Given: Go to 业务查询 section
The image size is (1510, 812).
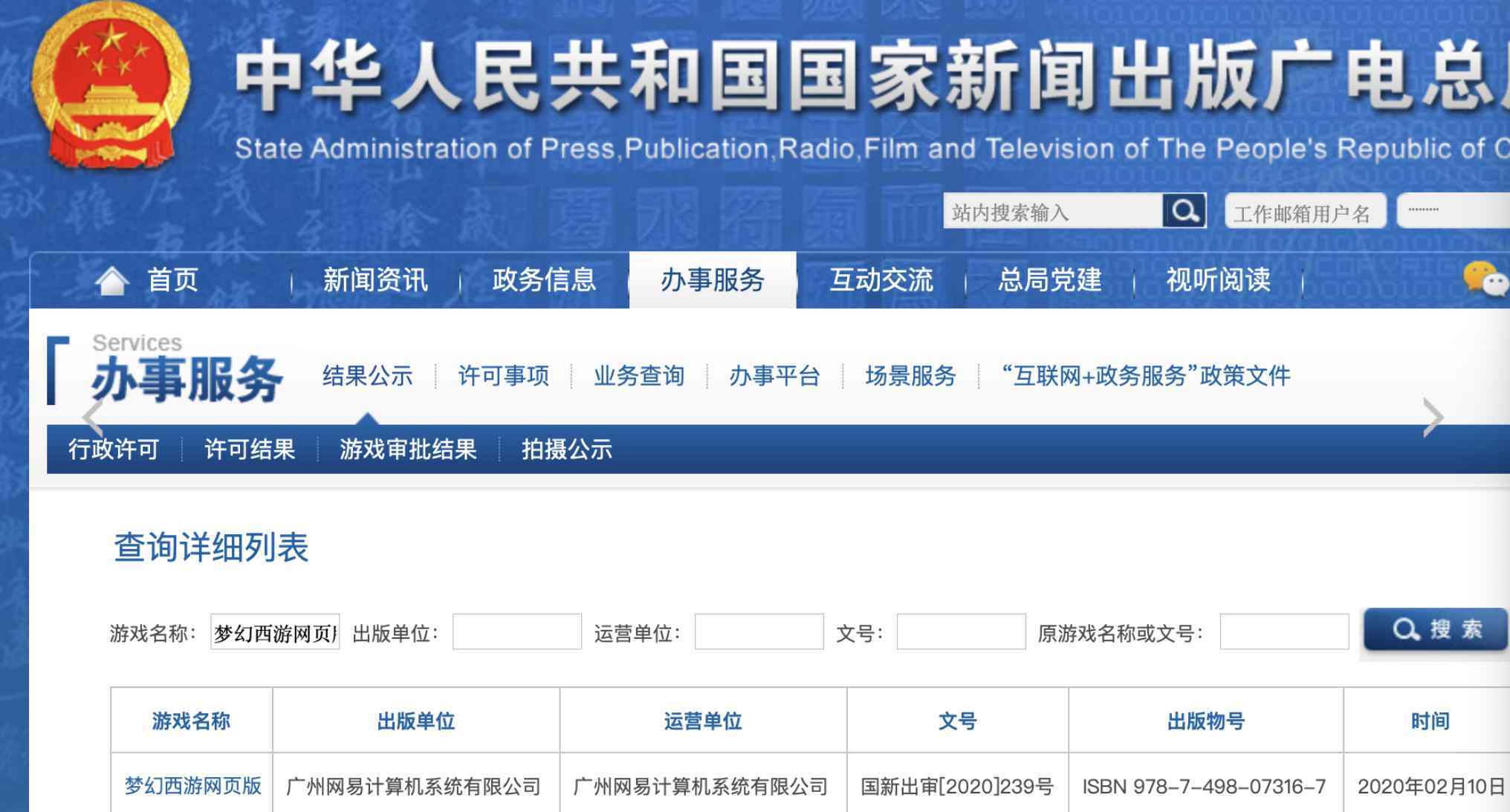Looking at the screenshot, I should click(639, 376).
